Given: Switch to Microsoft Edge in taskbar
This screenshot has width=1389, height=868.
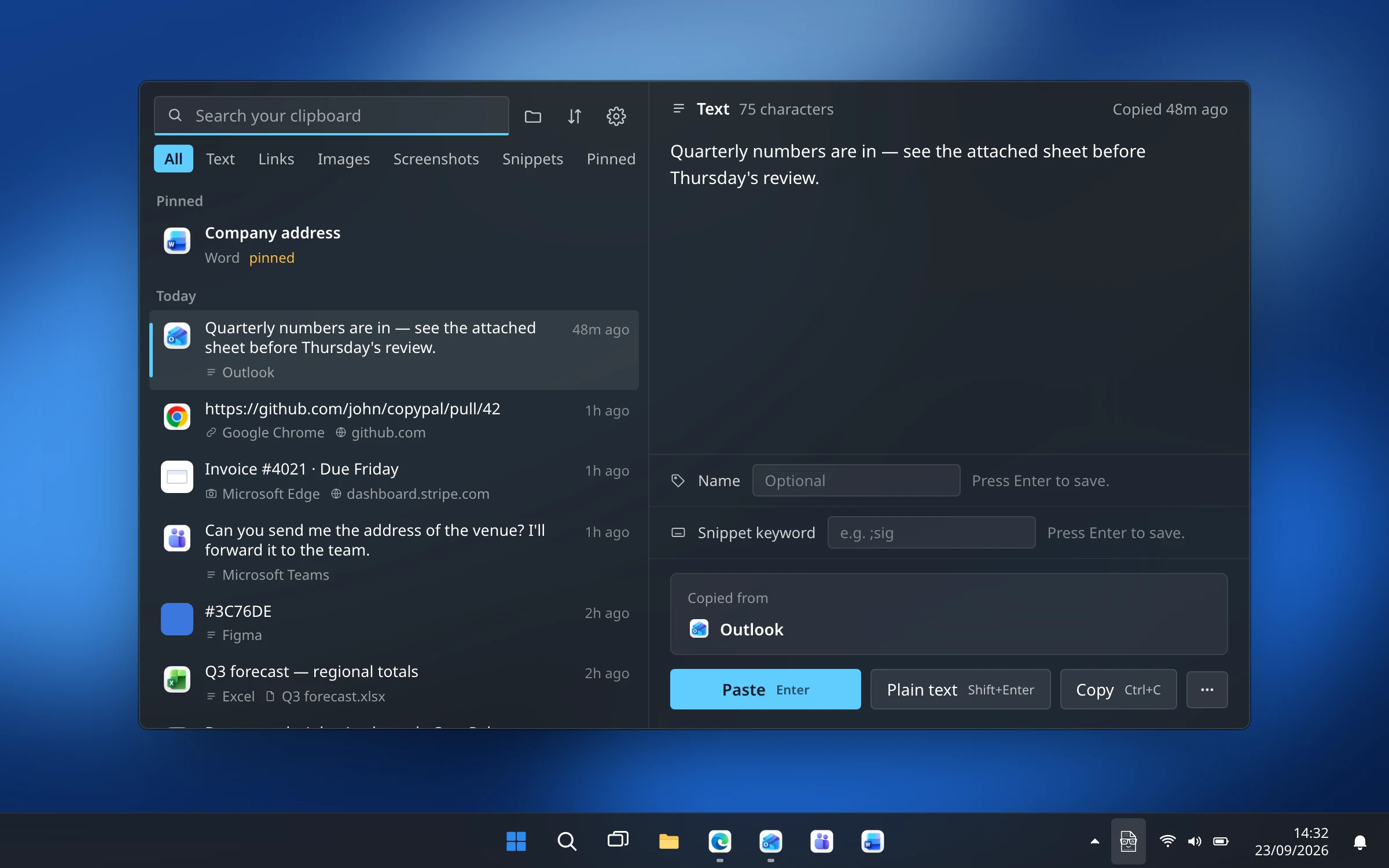Looking at the screenshot, I should pos(719,841).
